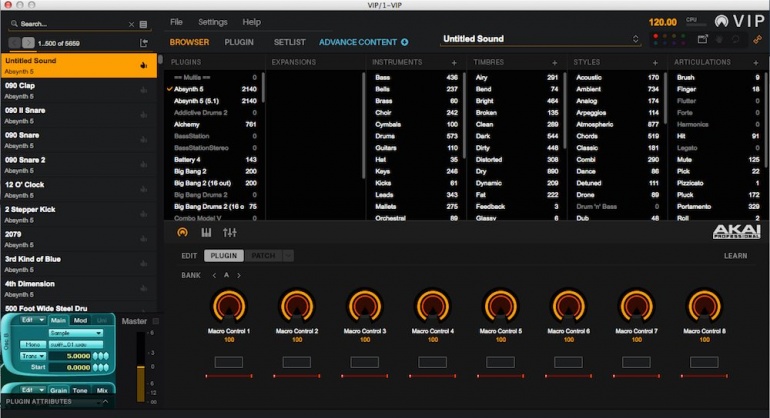Click the Macro Control 1 knob

(x=229, y=305)
